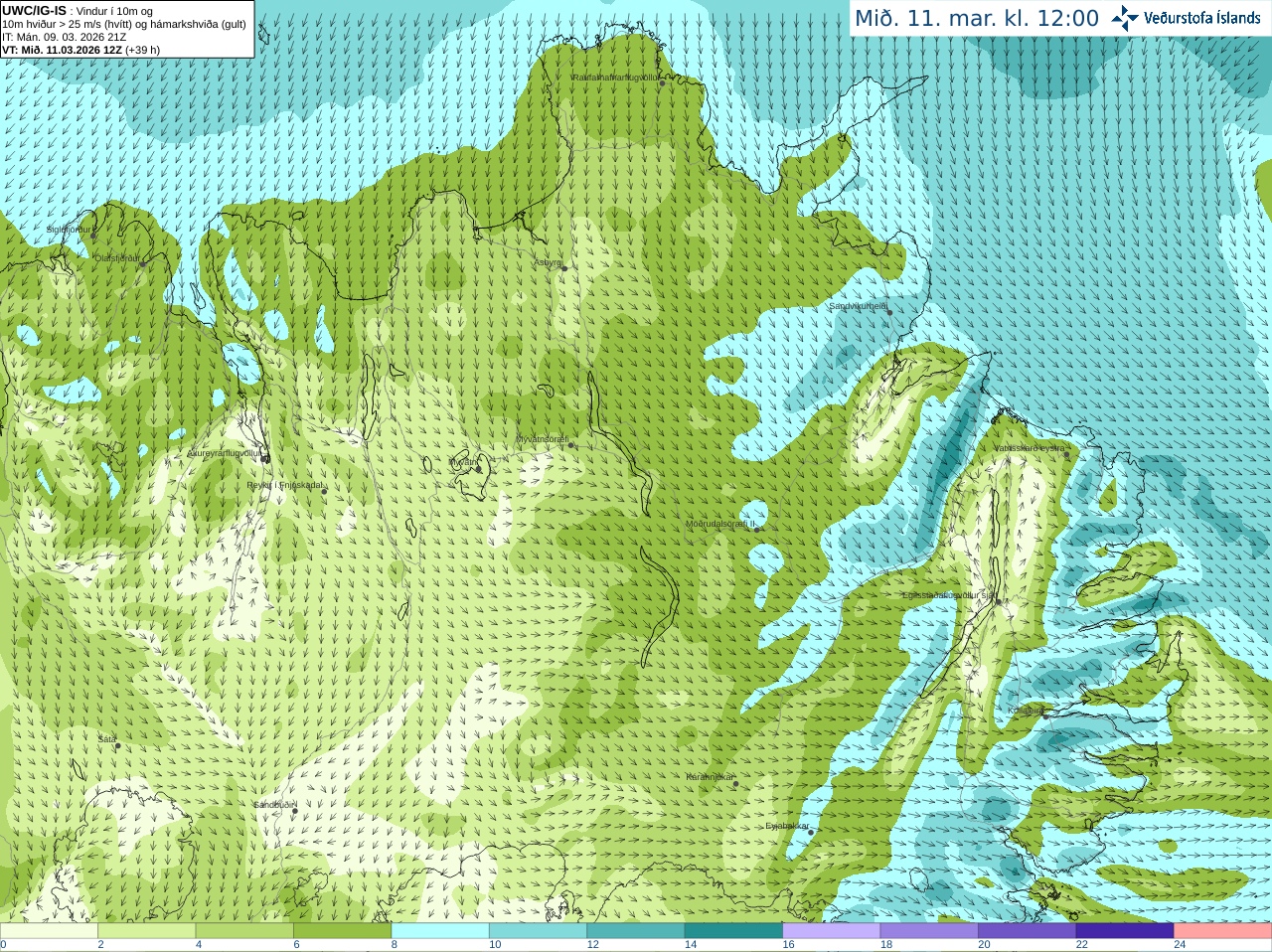1272x952 pixels.
Task: Click the Sáta station label
Action: pos(106,739)
